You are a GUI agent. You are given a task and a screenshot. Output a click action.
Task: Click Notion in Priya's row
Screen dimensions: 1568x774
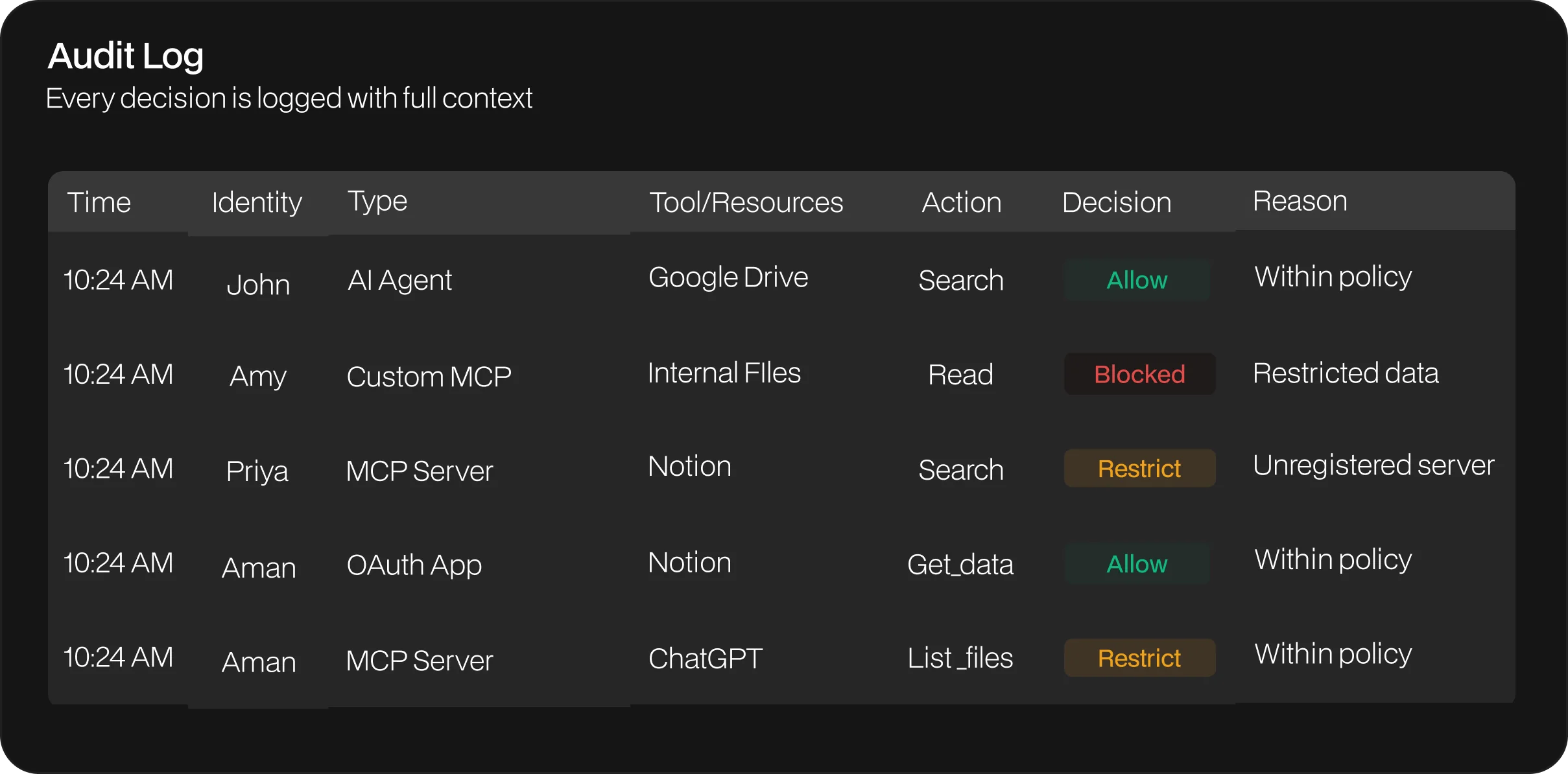689,466
